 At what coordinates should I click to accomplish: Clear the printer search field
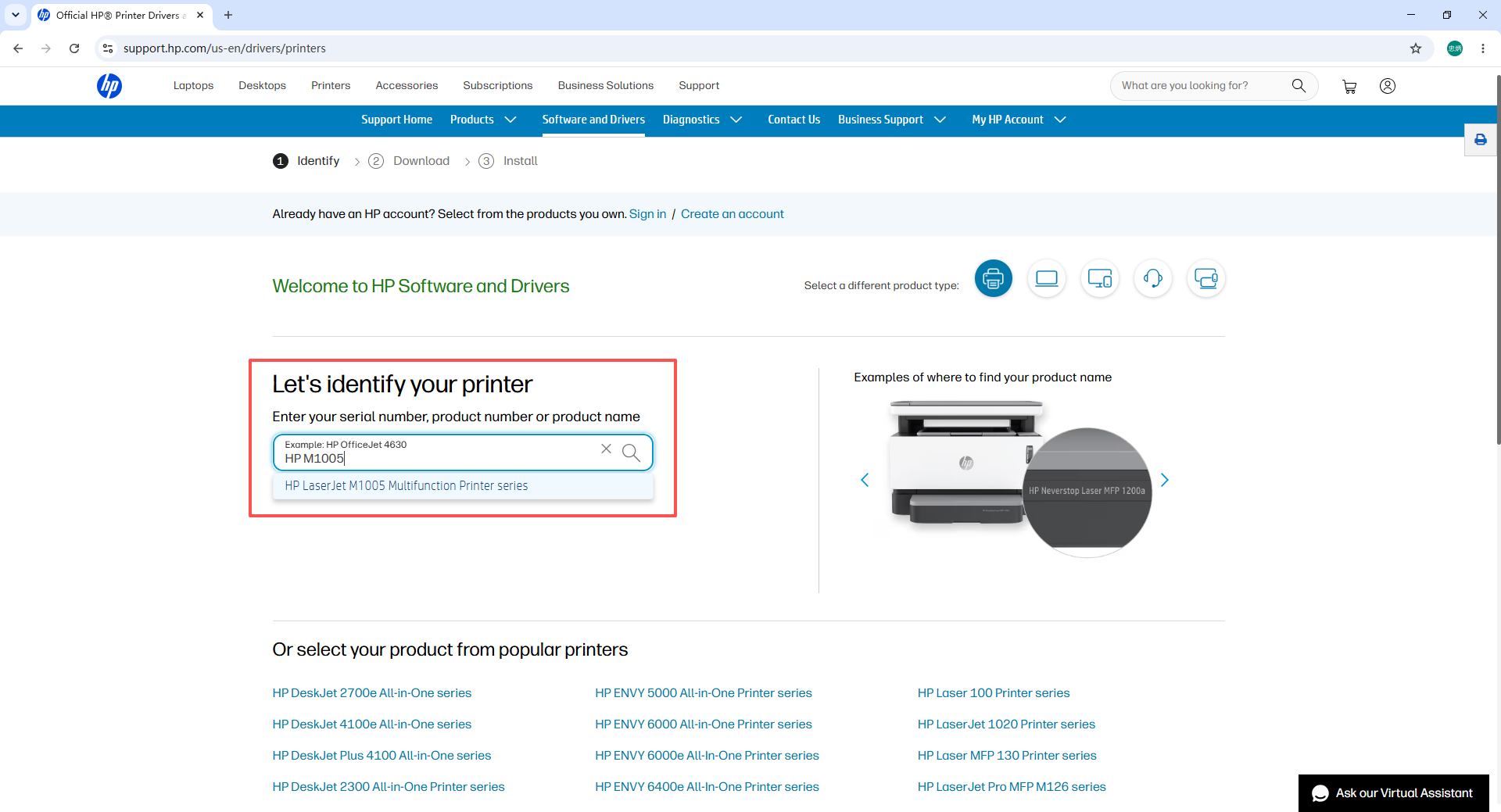click(x=606, y=449)
